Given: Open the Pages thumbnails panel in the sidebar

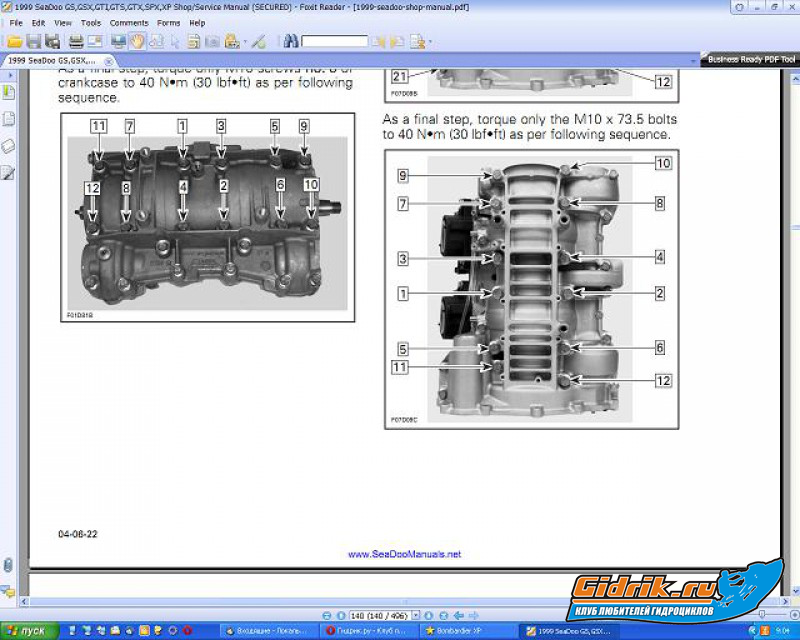Looking at the screenshot, I should (8, 119).
